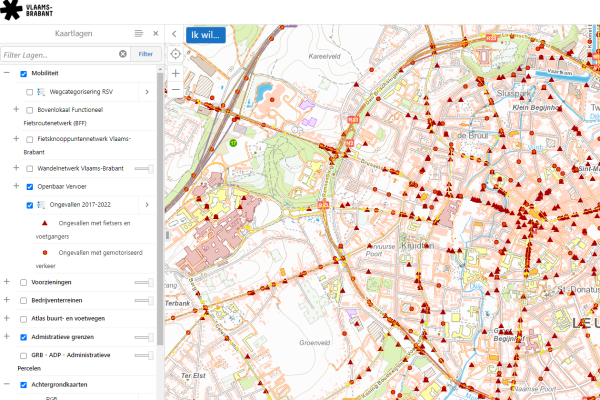Viewport: 600px width, 400px height.
Task: Zoom in on the map
Action: click(175, 73)
